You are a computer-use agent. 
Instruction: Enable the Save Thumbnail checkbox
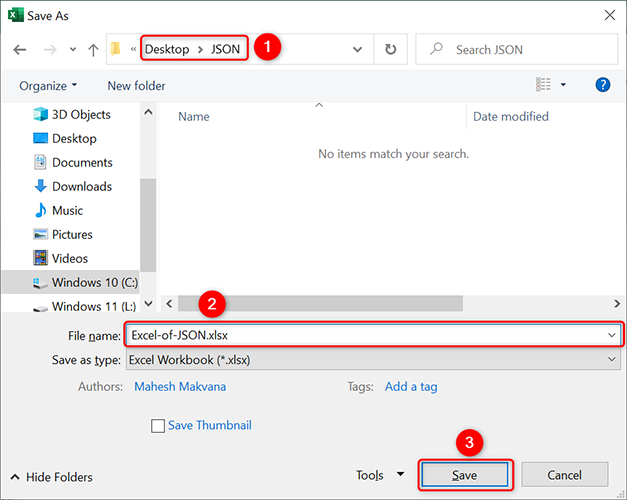[158, 426]
